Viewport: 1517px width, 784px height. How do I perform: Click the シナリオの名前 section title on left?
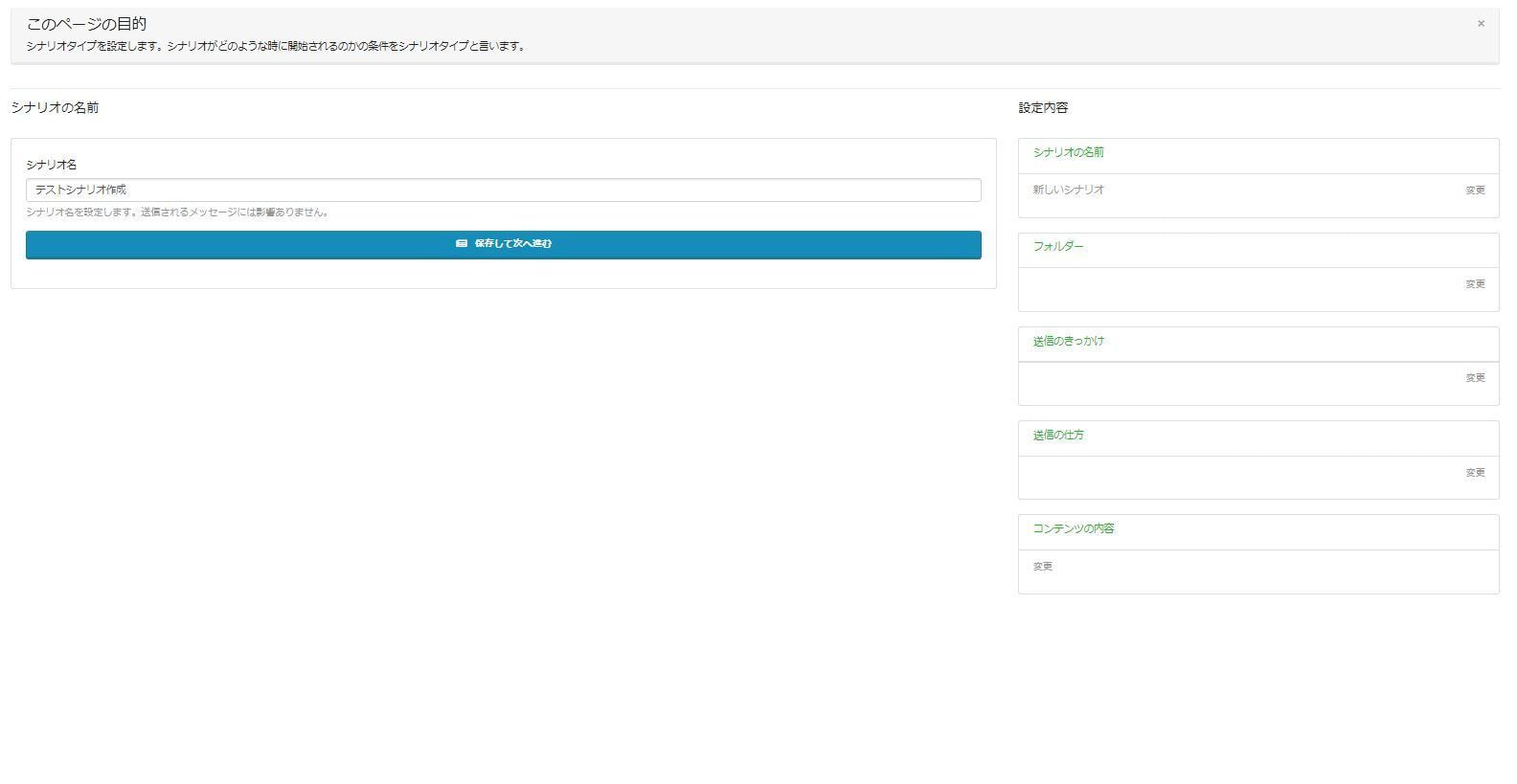click(x=55, y=108)
